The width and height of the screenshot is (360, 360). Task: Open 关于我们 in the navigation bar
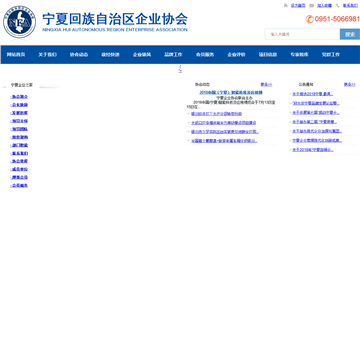pos(47,55)
